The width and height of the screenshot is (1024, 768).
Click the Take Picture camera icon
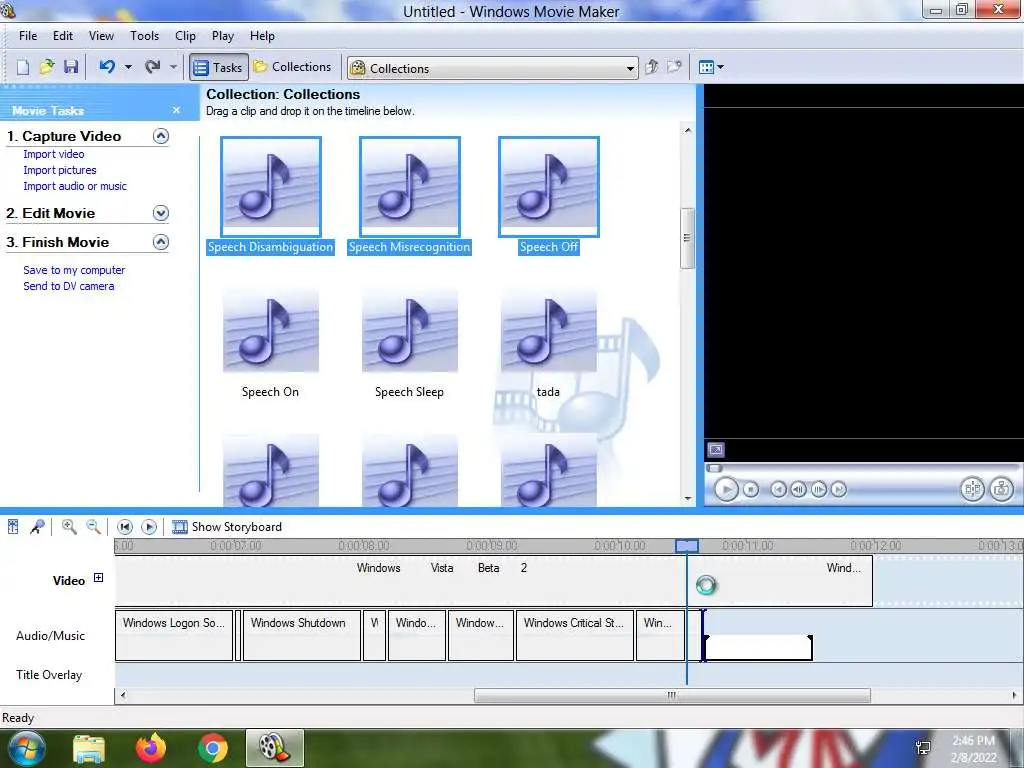point(1001,489)
